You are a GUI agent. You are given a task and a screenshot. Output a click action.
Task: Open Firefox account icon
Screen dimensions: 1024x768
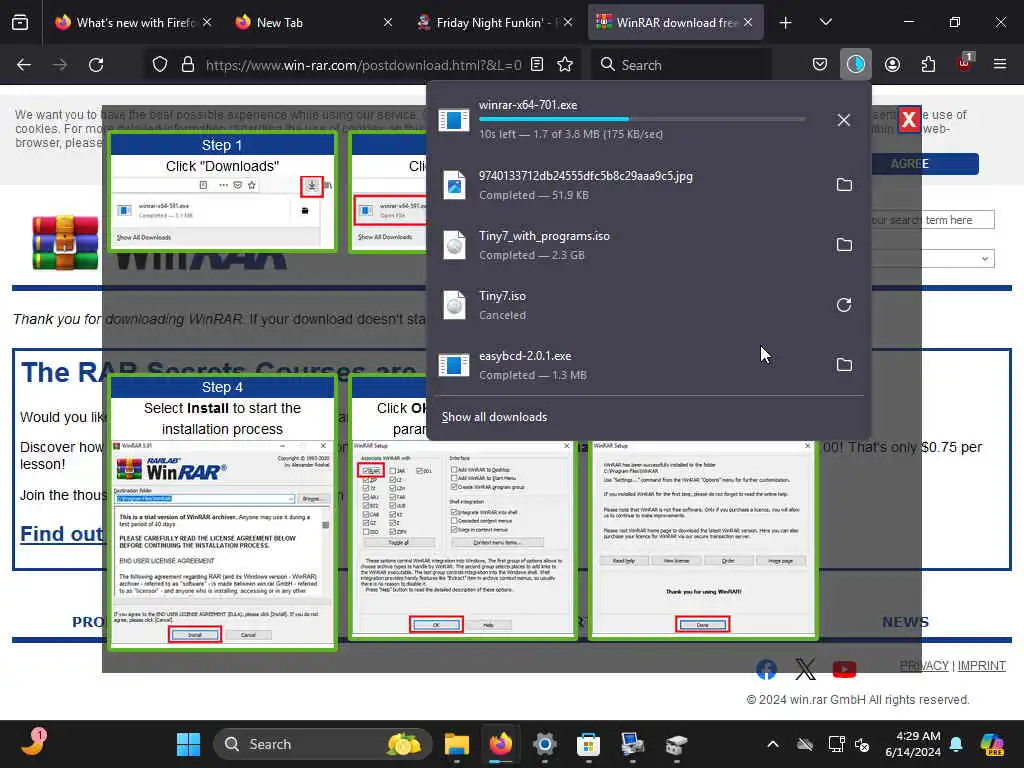click(x=892, y=65)
